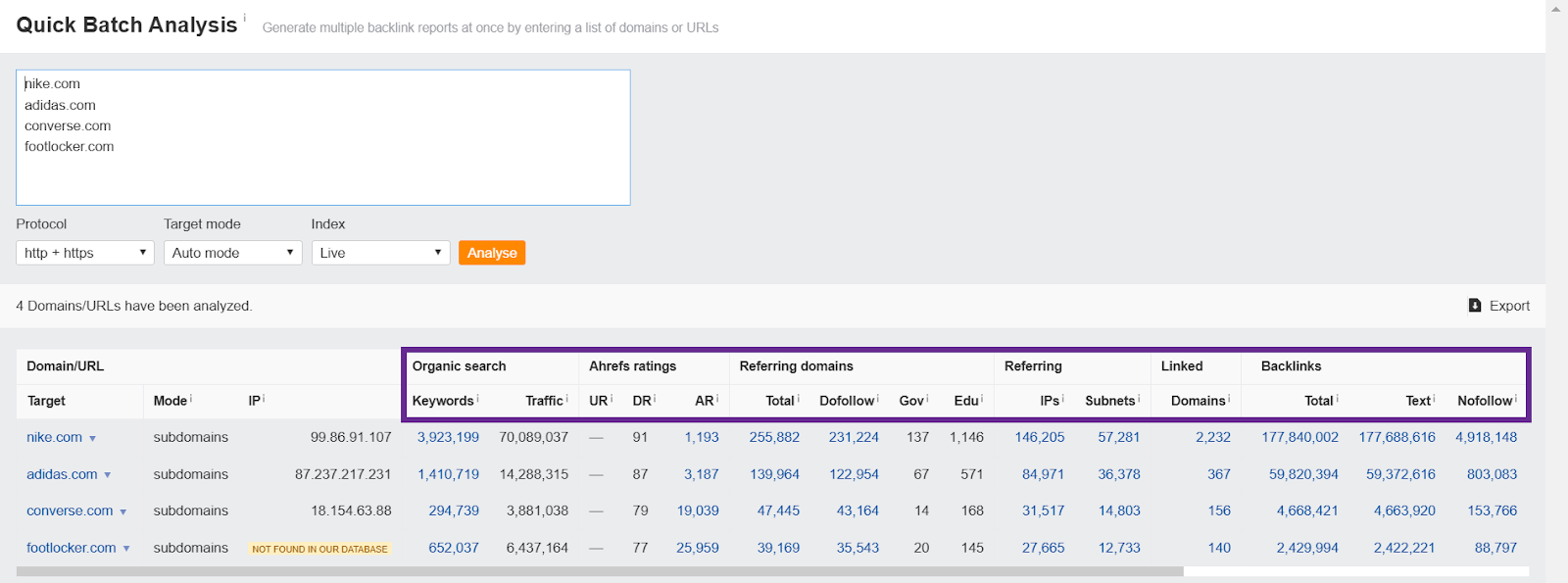
Task: Open nike.com referring IPs 146,205
Action: [1040, 437]
